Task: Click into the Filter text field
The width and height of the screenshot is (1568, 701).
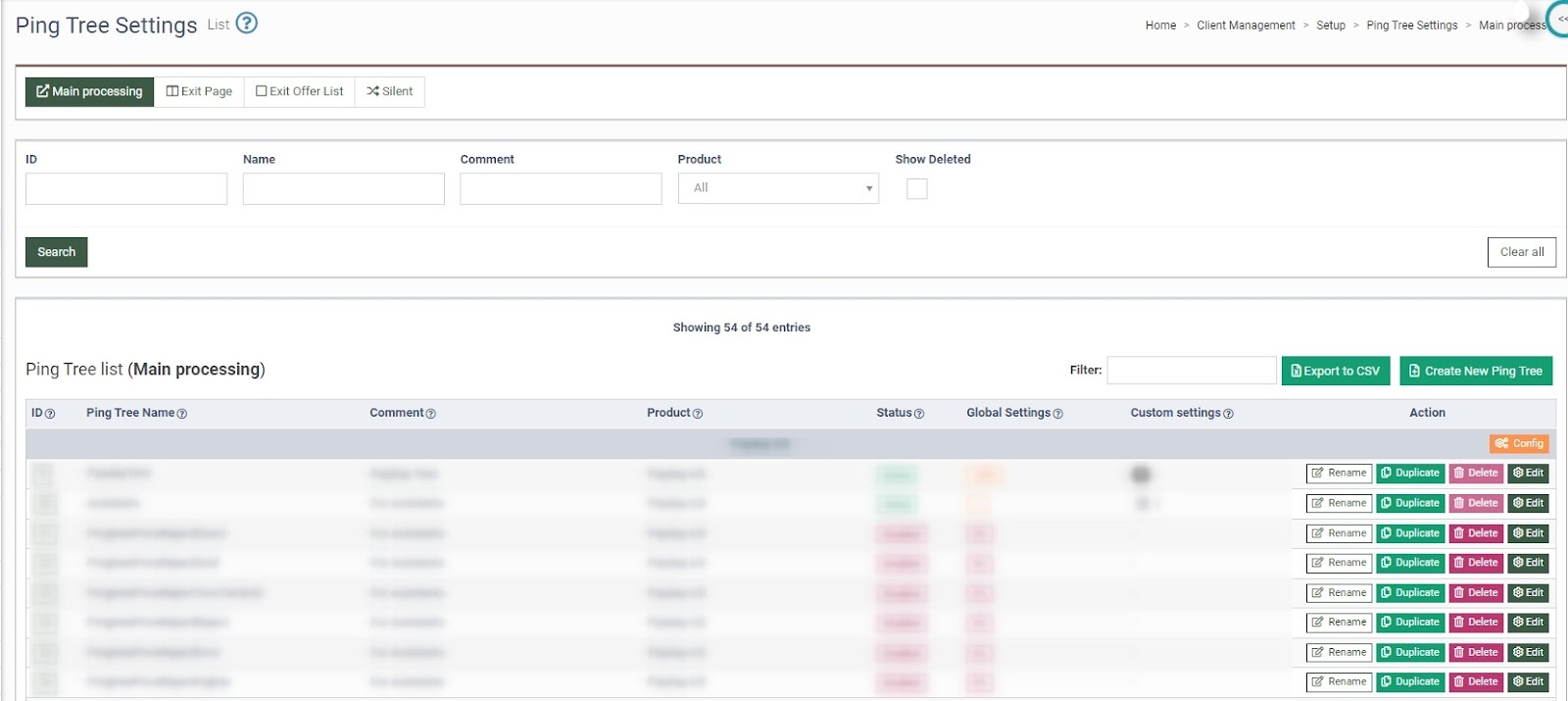Action: 1191,371
